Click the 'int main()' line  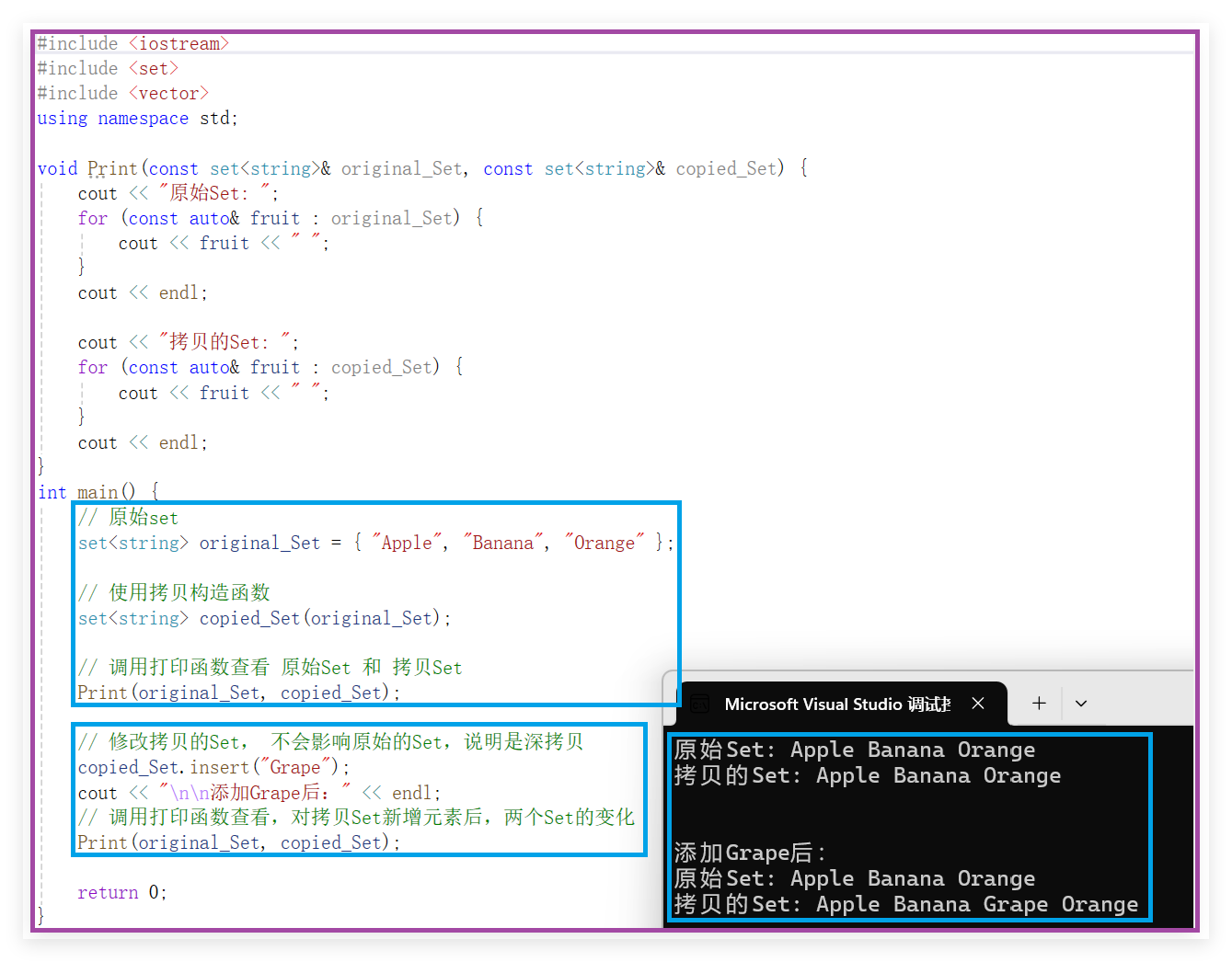pyautogui.click(x=98, y=492)
